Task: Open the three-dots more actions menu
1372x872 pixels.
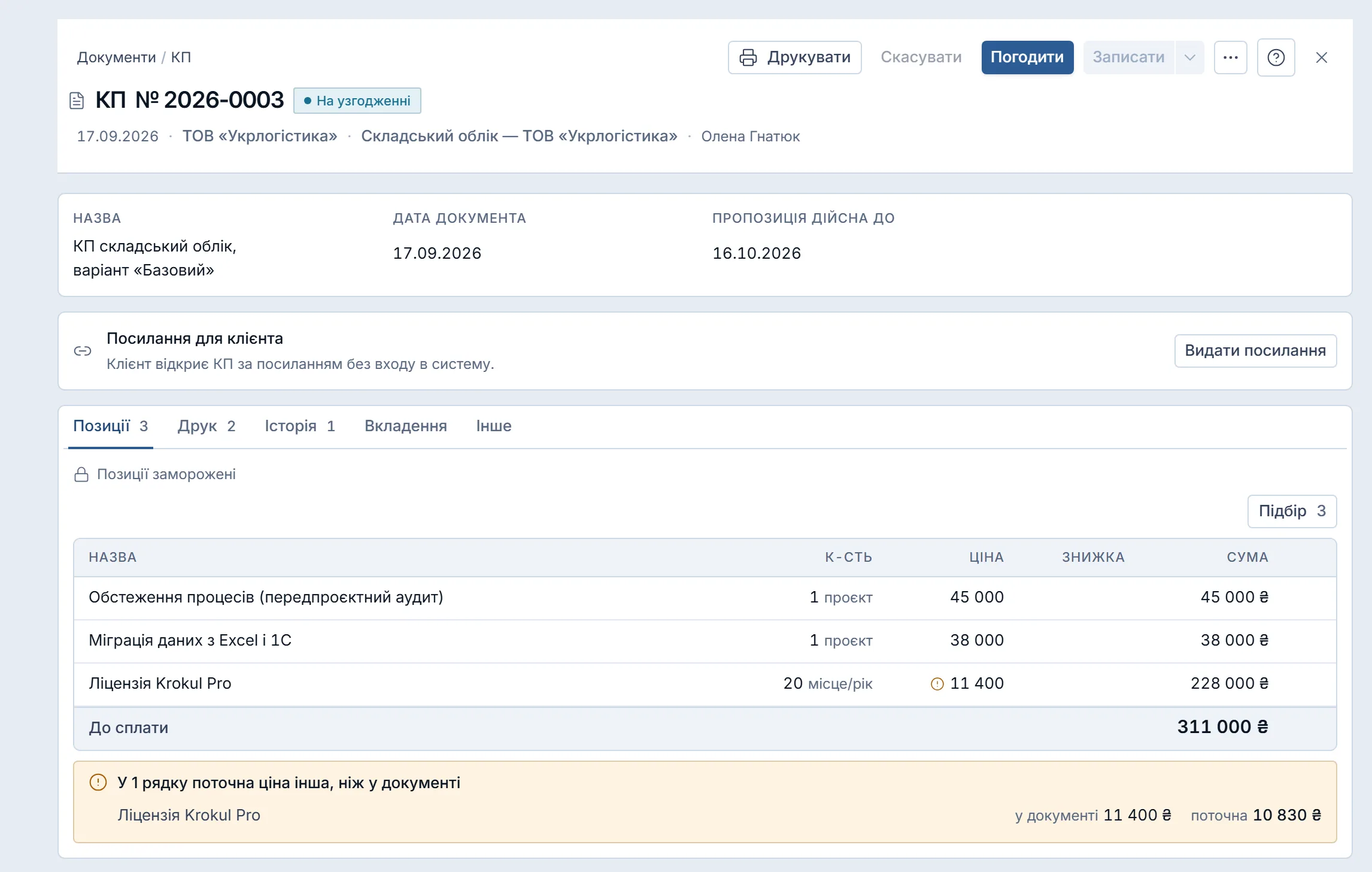Action: click(1230, 57)
